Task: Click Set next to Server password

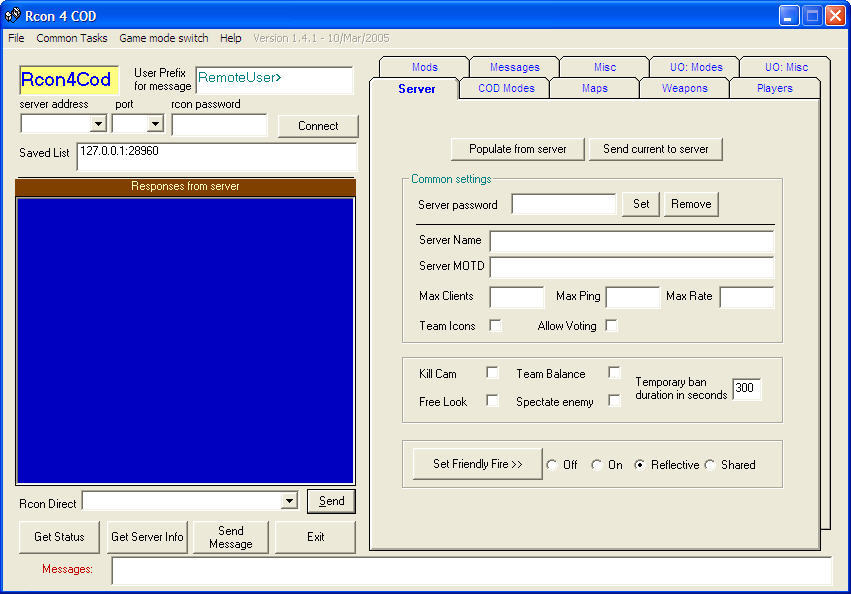Action: coord(640,204)
